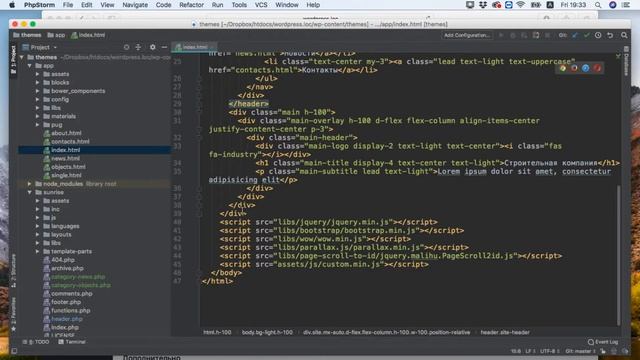The image size is (640, 360).
Task: Click line number 40 in the gutter
Action: click(x=177, y=222)
